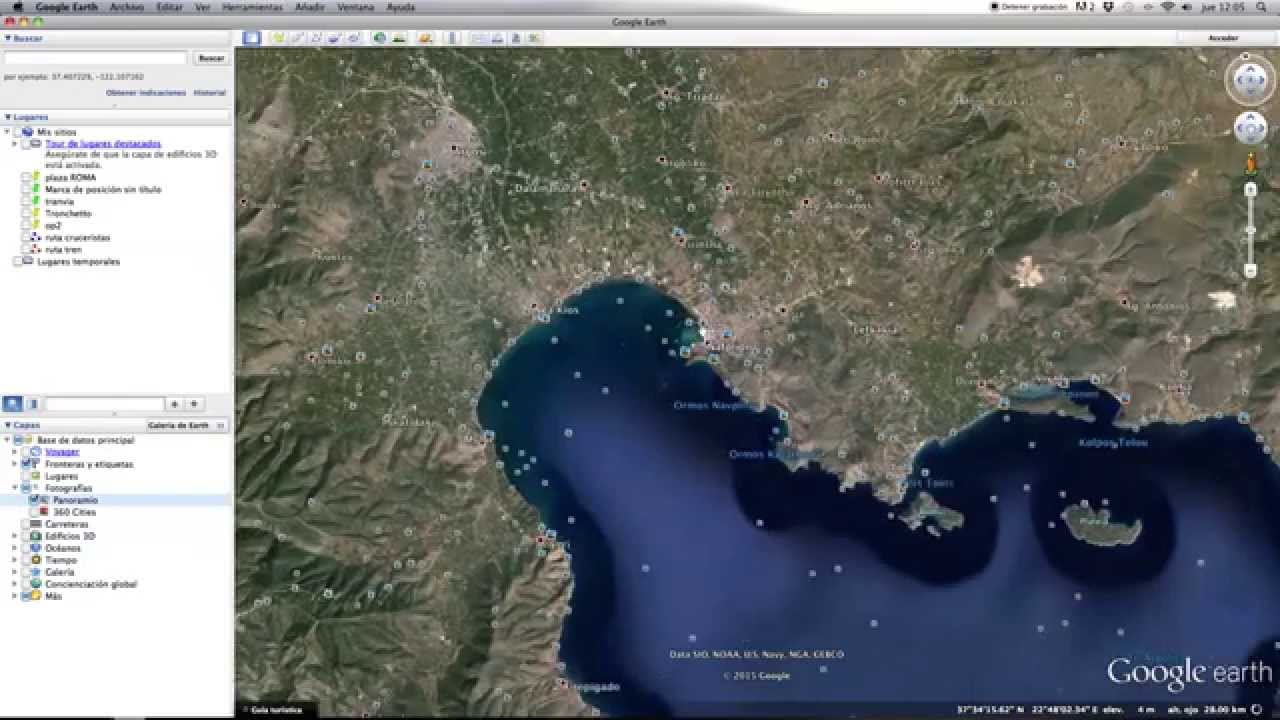Click the Buscar search text field
Screen dimensions: 1280x720
(x=96, y=58)
